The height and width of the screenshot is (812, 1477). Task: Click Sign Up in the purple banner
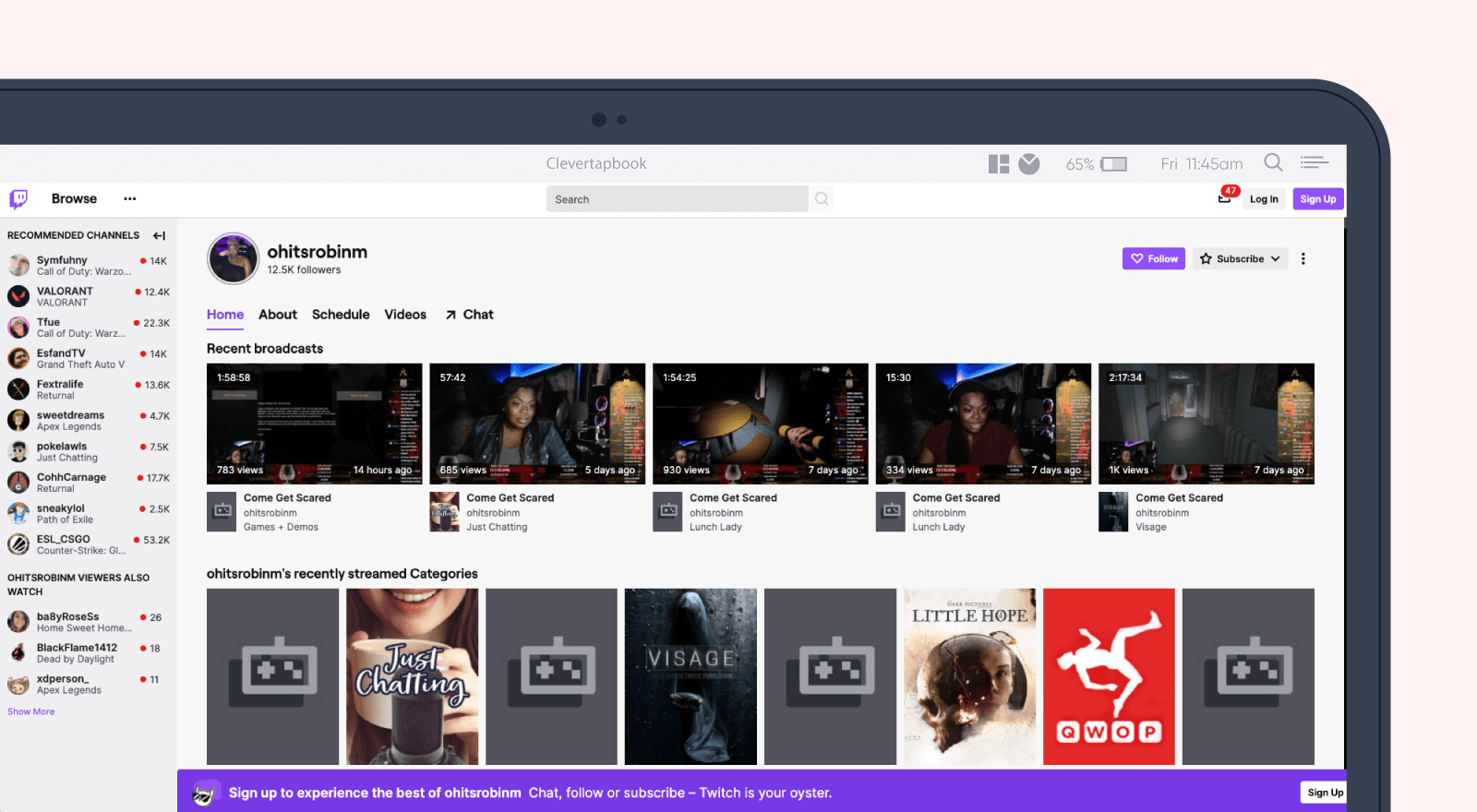[1325, 793]
